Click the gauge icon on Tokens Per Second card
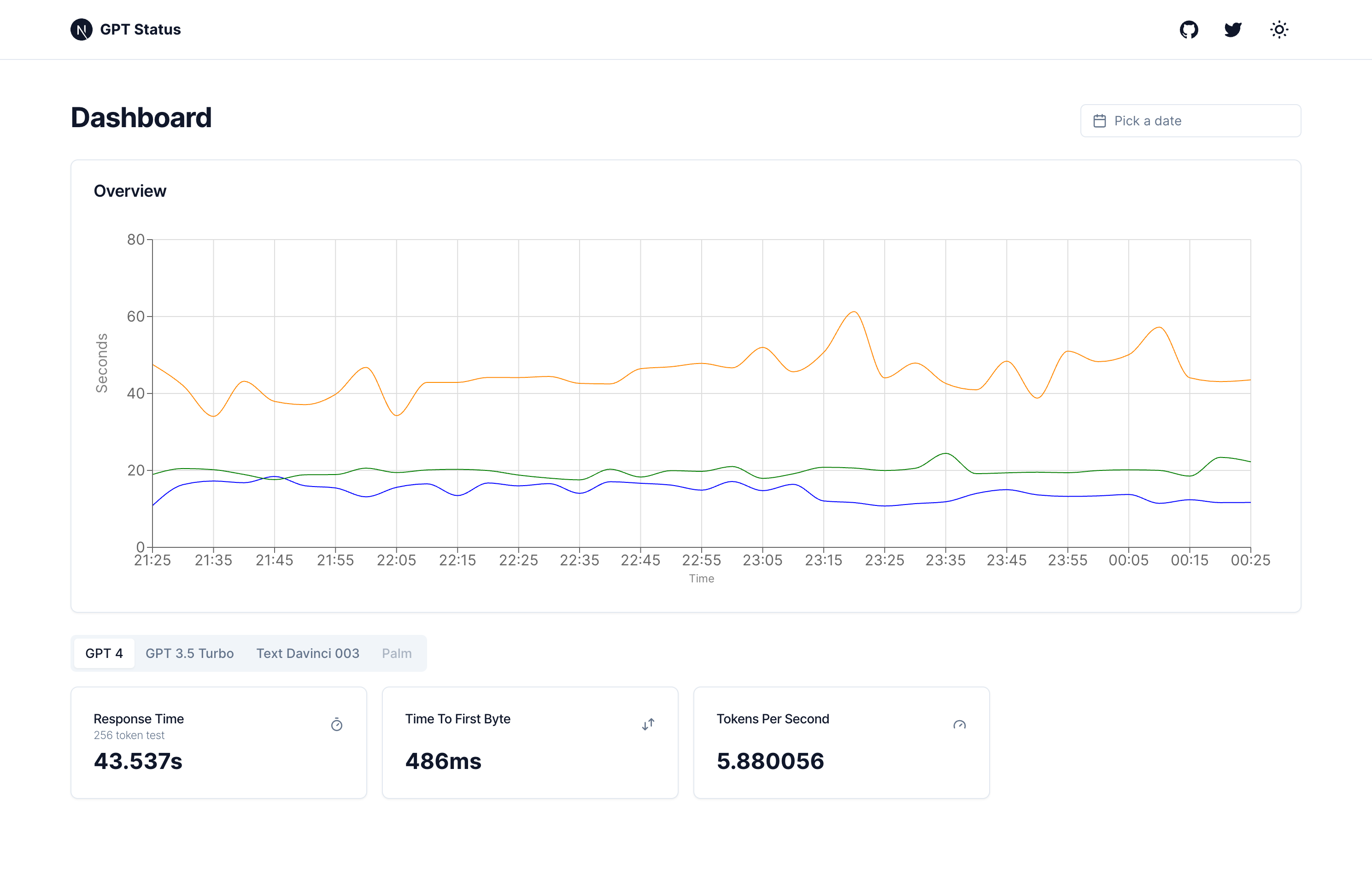Viewport: 1372px width, 892px height. pos(959,725)
